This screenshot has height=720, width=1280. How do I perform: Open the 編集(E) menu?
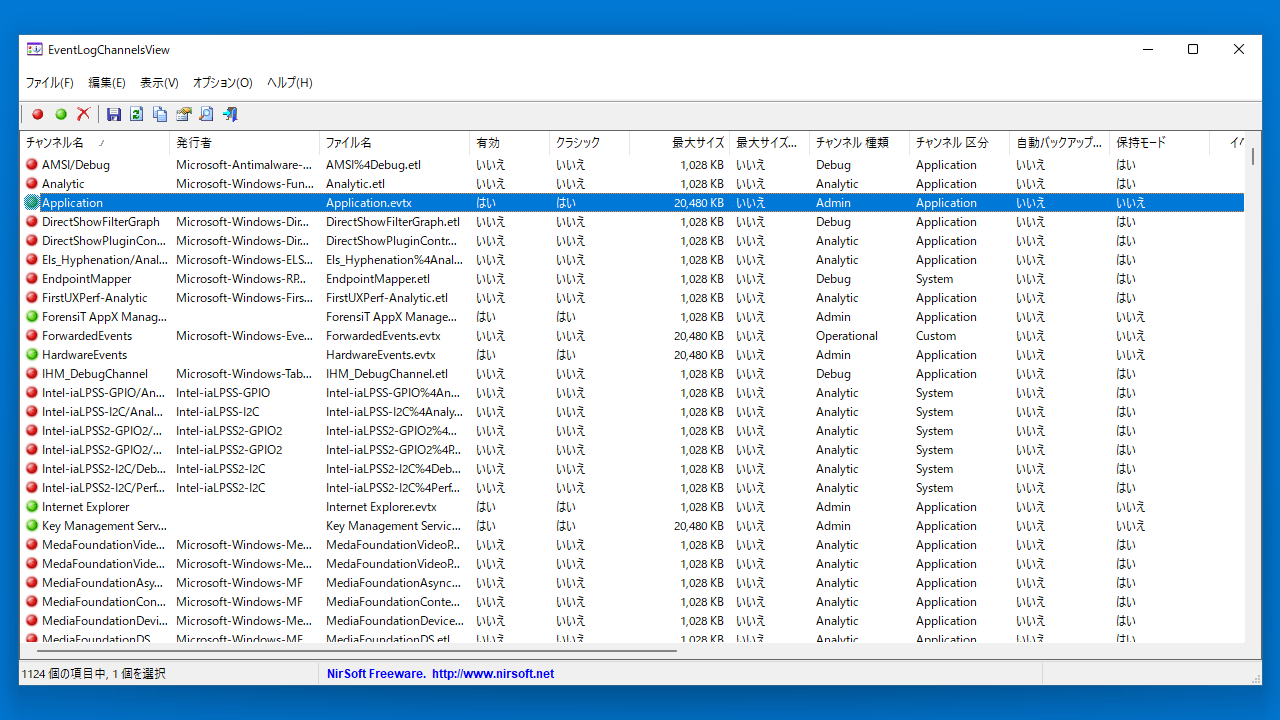[x=107, y=83]
